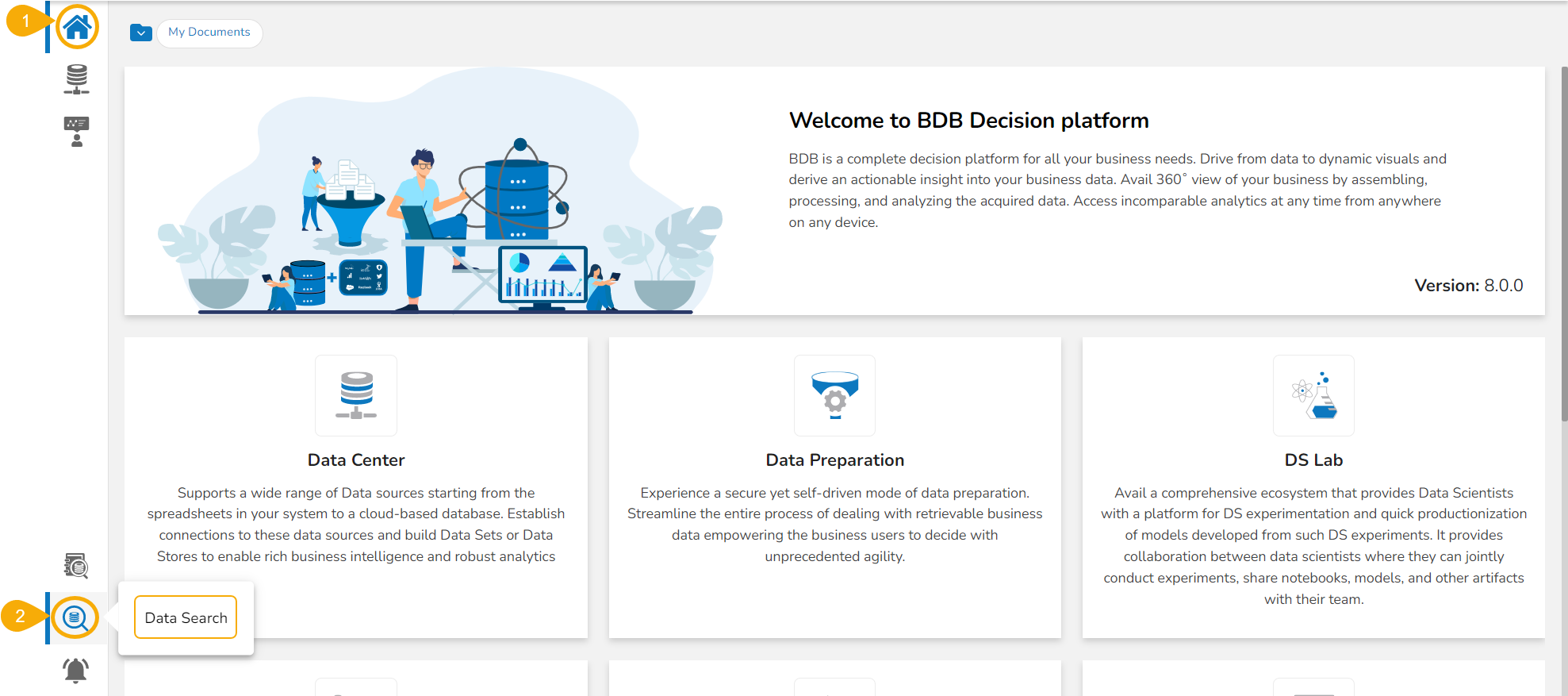
Task: Select the Data Preparation card title
Action: (x=834, y=460)
